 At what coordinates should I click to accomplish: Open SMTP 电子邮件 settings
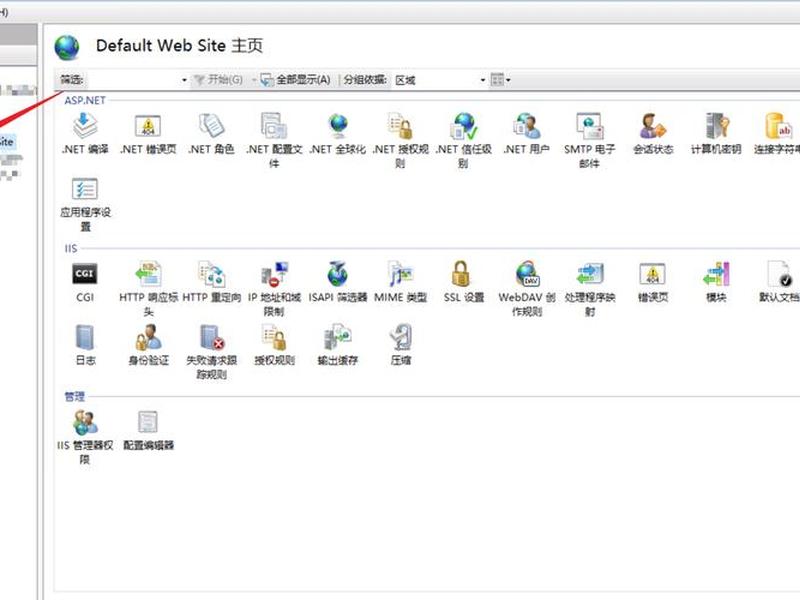click(x=590, y=140)
